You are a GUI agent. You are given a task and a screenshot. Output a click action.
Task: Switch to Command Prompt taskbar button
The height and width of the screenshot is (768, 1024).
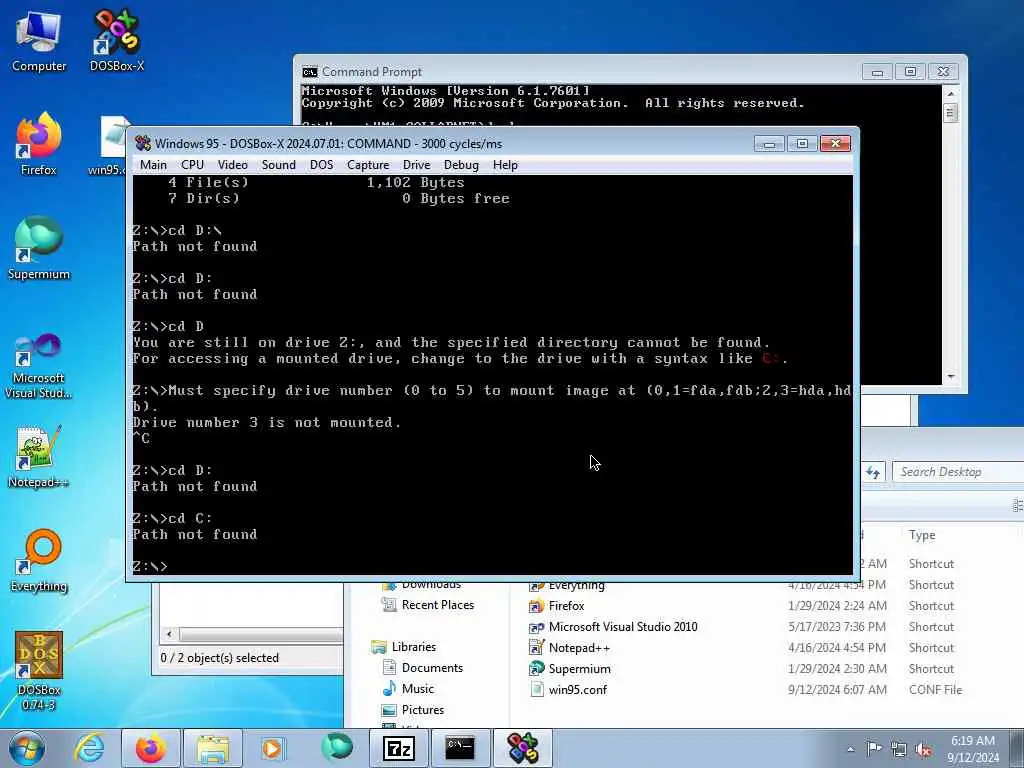click(x=460, y=748)
